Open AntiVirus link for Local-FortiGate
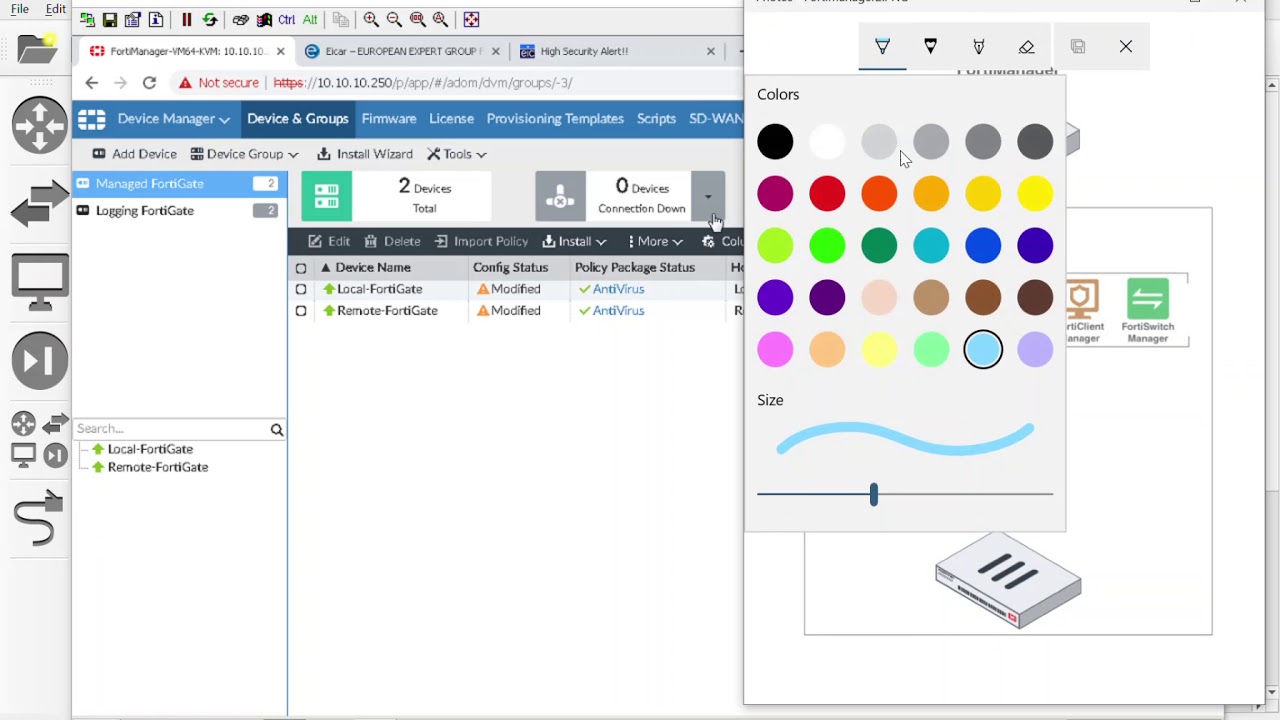 (x=618, y=289)
